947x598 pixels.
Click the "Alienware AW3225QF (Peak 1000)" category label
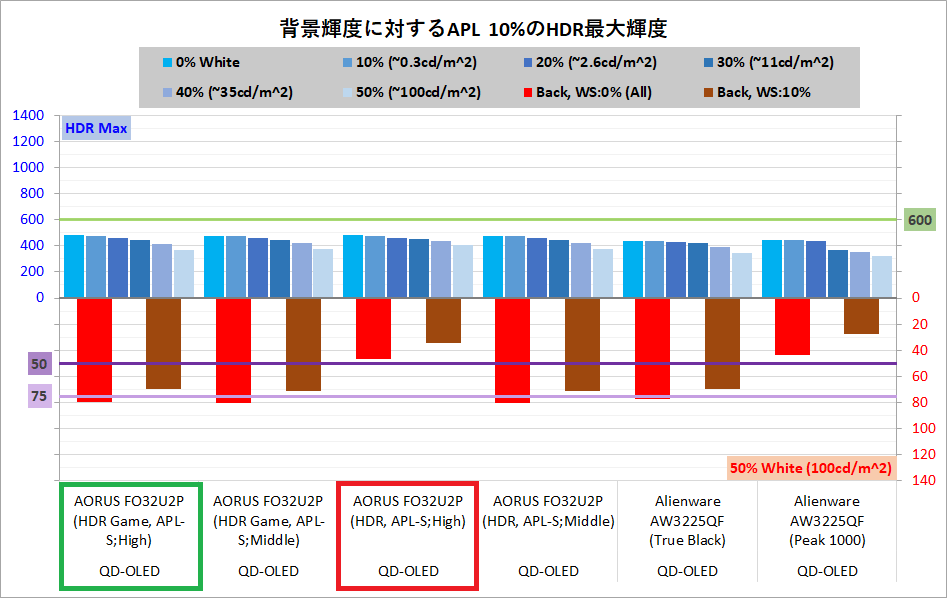[x=827, y=521]
